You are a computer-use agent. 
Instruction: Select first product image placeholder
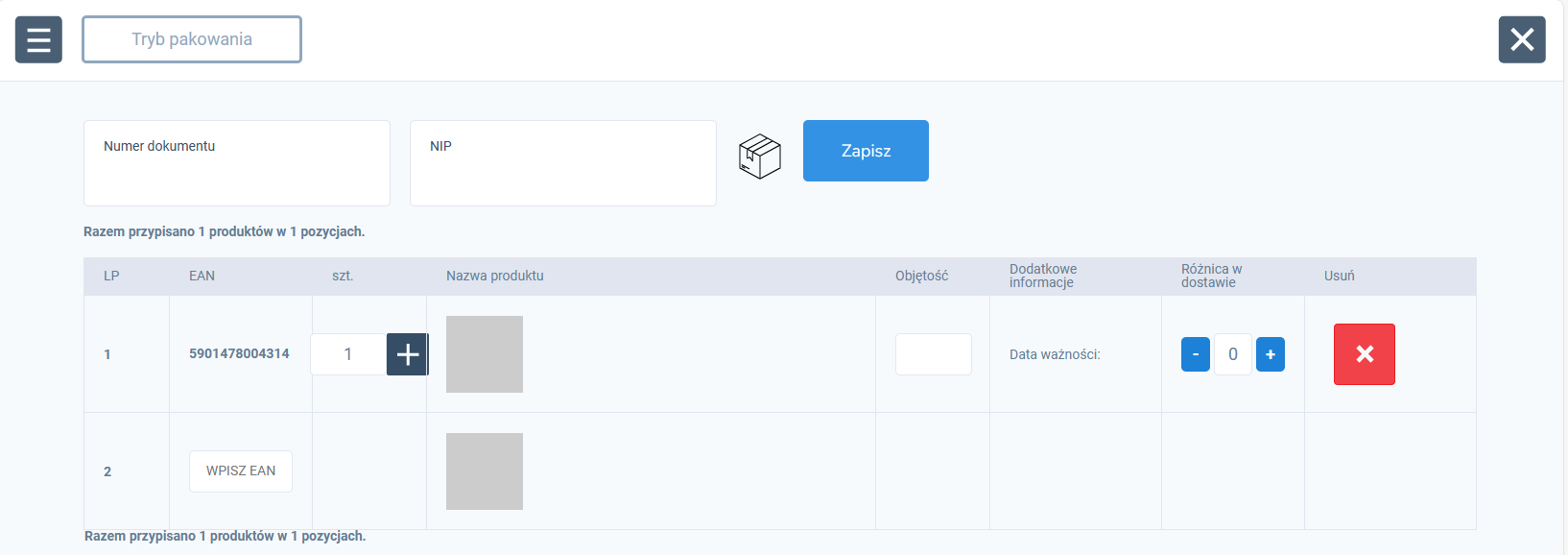[485, 354]
